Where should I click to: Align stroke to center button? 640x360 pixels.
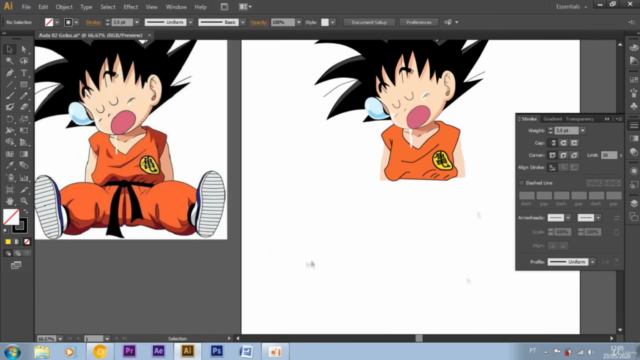553,167
